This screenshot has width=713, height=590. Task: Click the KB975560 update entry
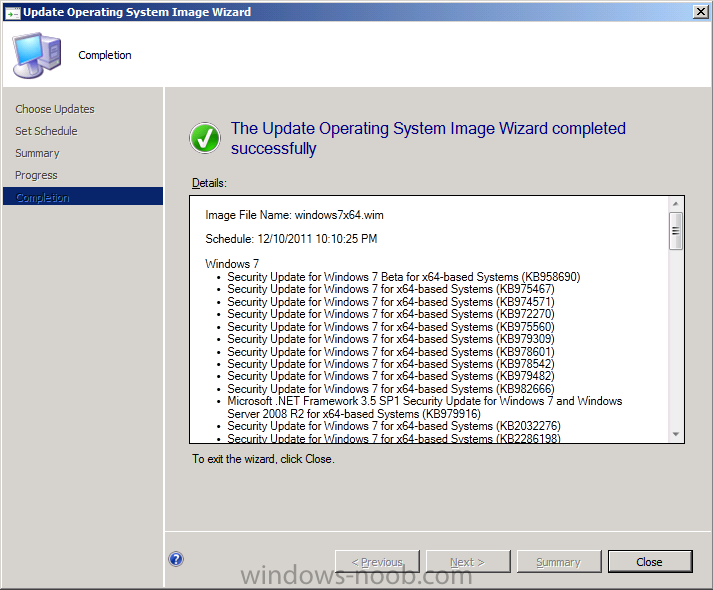tap(391, 327)
